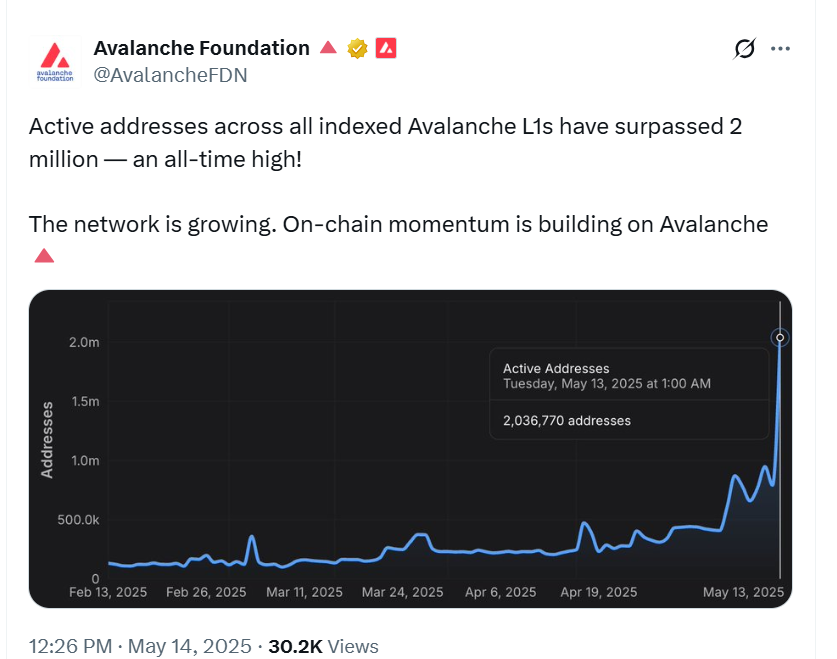Click the Active Addresses tooltip box
Screen dimensions: 837x659
pyautogui.click(x=629, y=394)
